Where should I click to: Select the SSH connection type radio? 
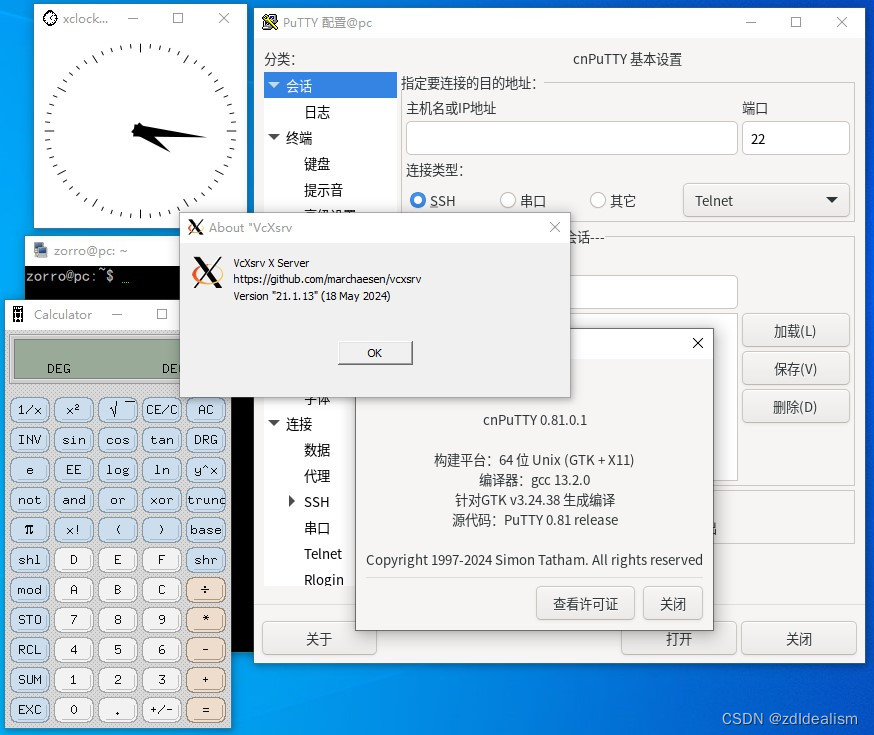click(x=417, y=200)
